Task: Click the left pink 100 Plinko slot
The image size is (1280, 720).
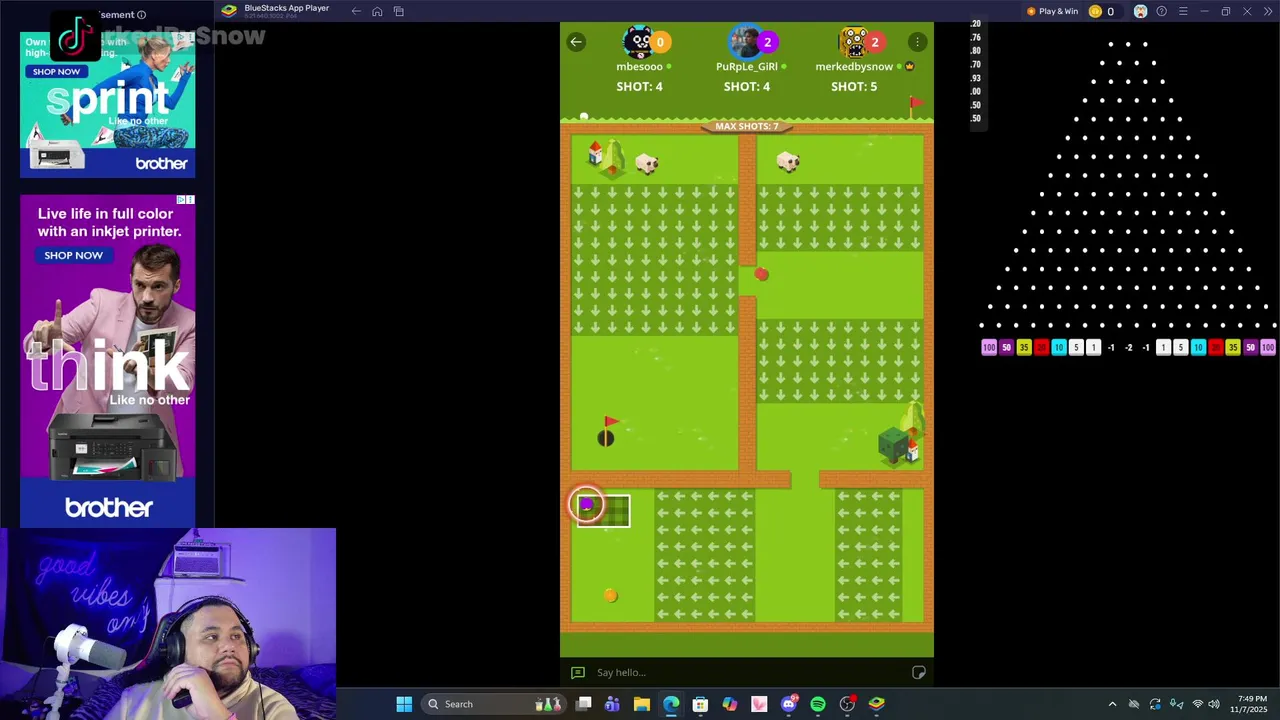Action: [x=989, y=347]
